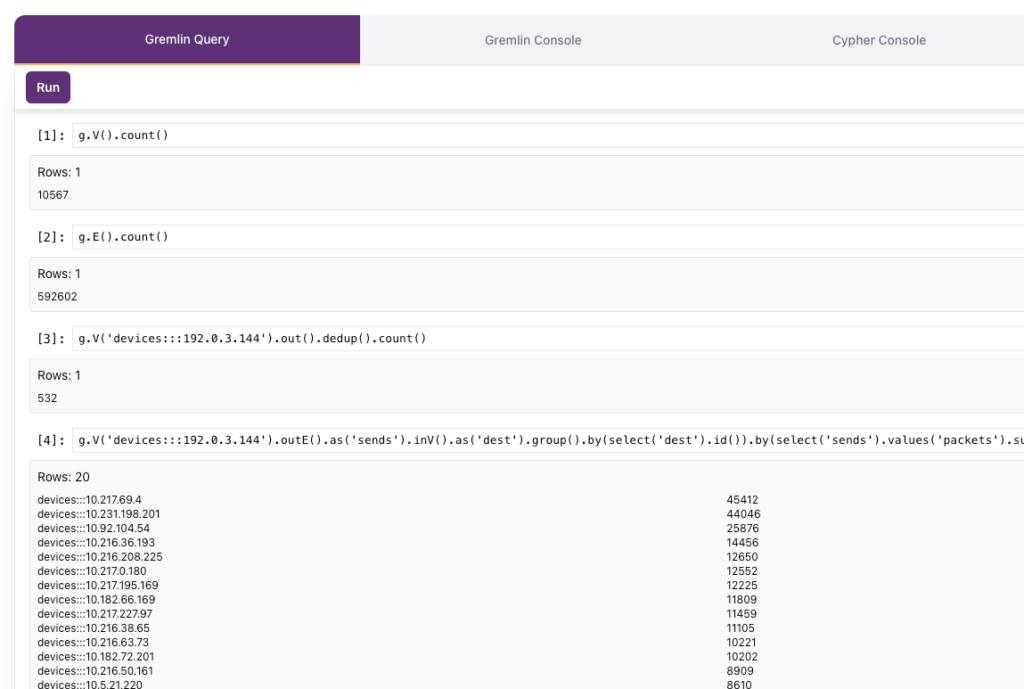Screen dimensions: 1024x689
Task: Click the cell label [1]:
Action: pyautogui.click(x=51, y=135)
